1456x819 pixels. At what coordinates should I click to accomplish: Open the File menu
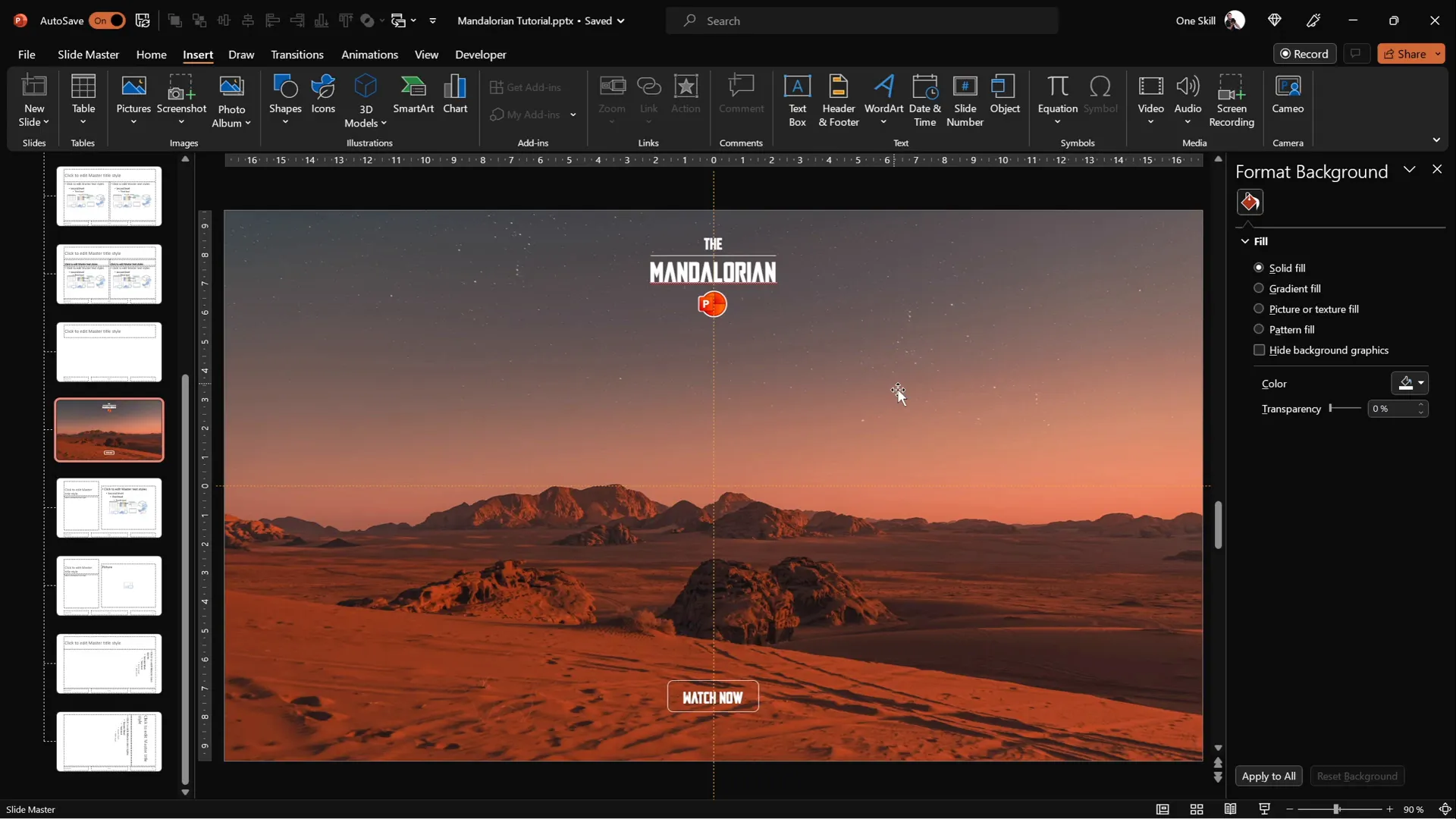tap(27, 54)
